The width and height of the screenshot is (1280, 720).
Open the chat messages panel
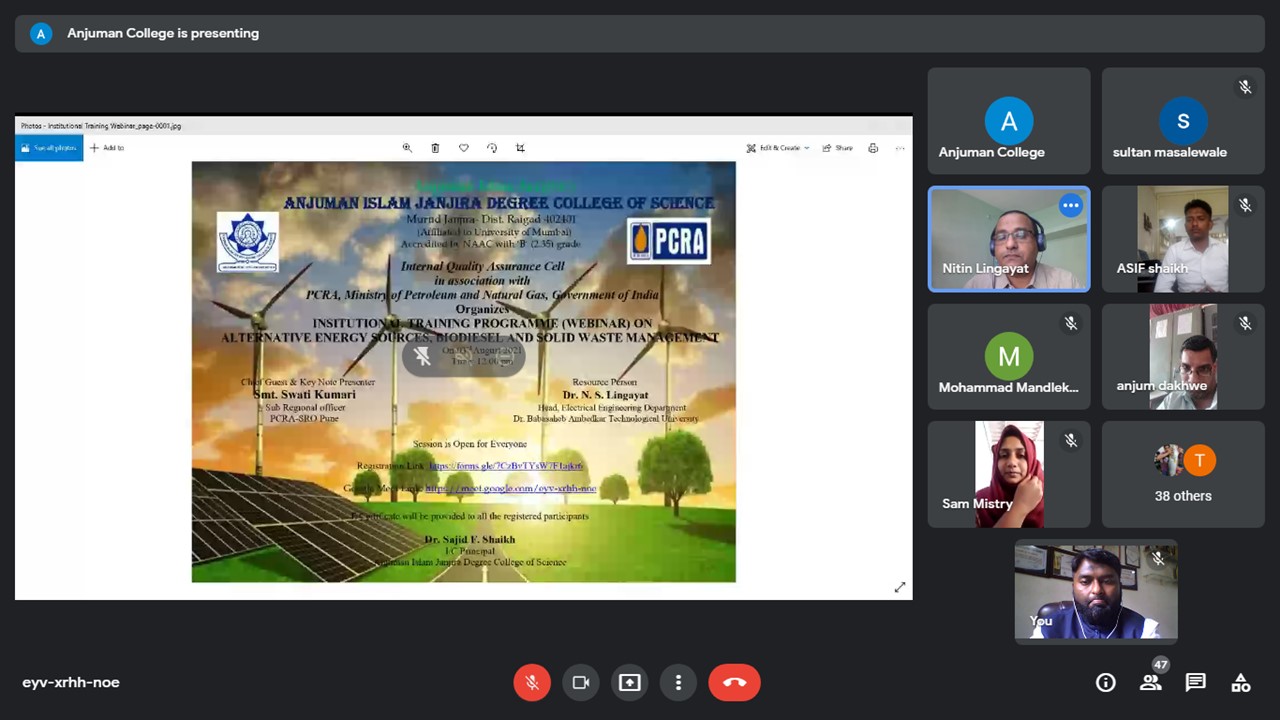(x=1195, y=682)
